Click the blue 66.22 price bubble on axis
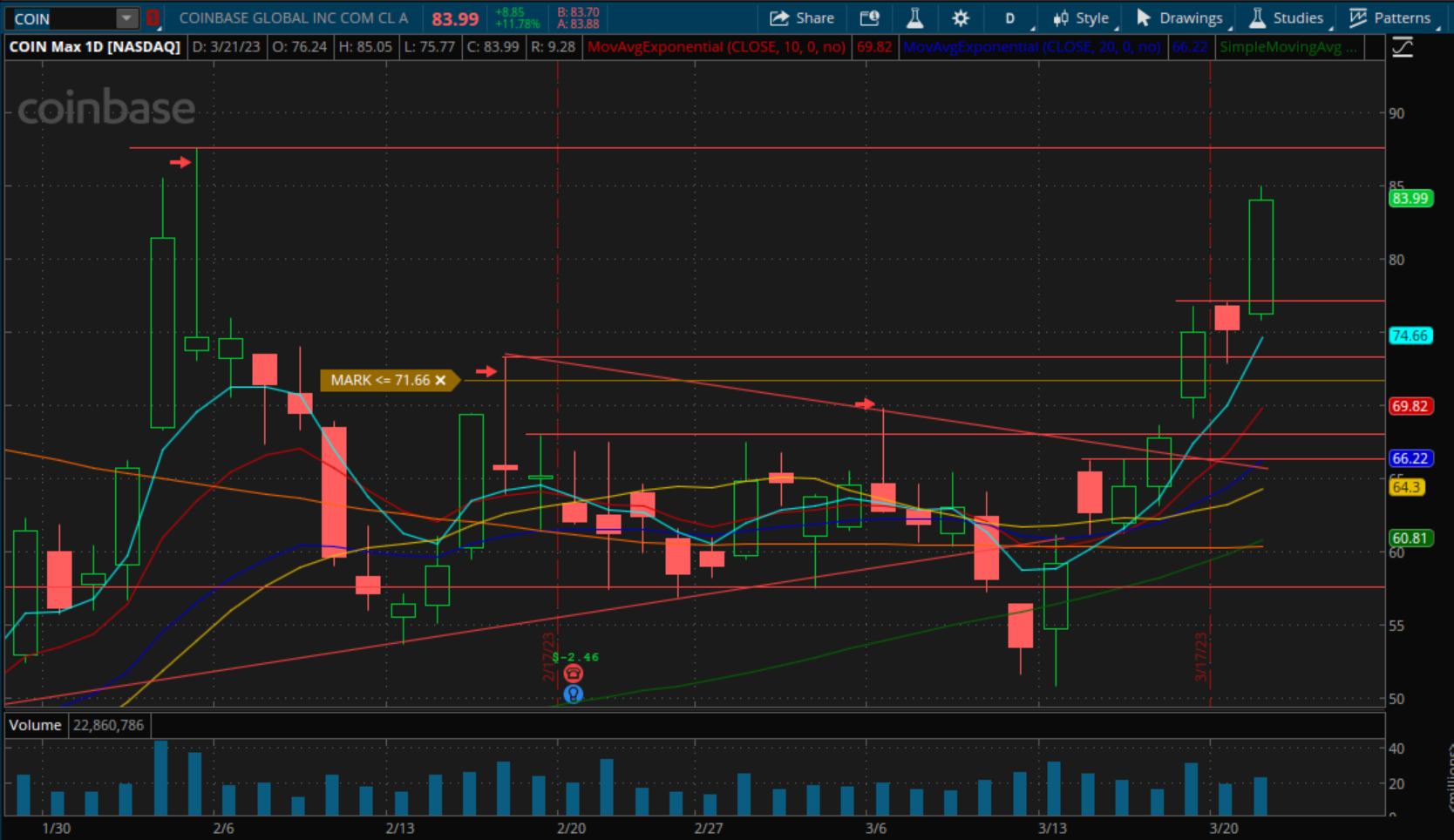The width and height of the screenshot is (1454, 840). click(x=1410, y=458)
